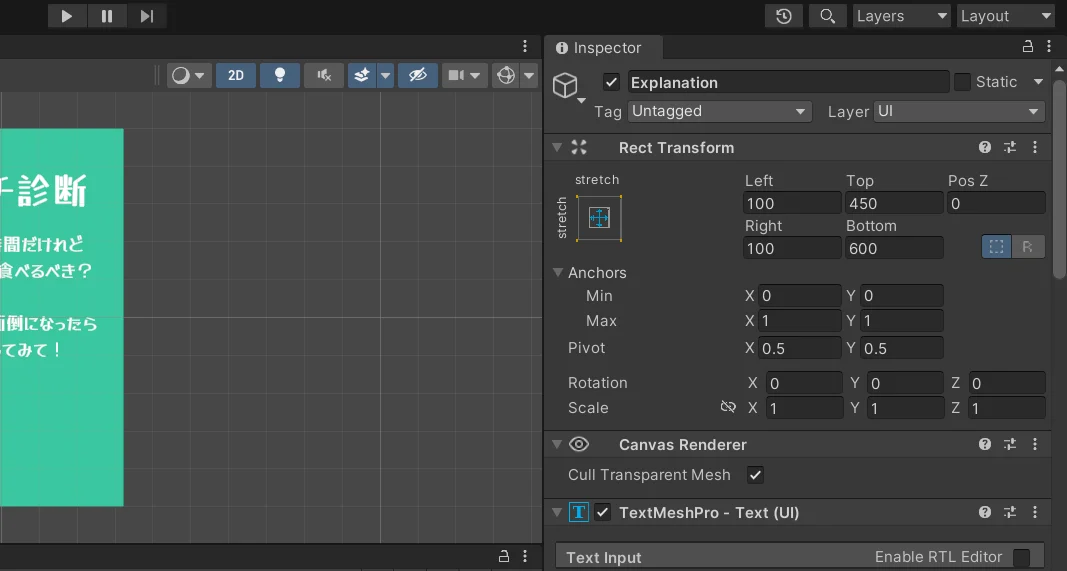Viewport: 1067px width, 571px height.
Task: Toggle Cull Transparent Mesh checkbox
Action: pyautogui.click(x=755, y=474)
